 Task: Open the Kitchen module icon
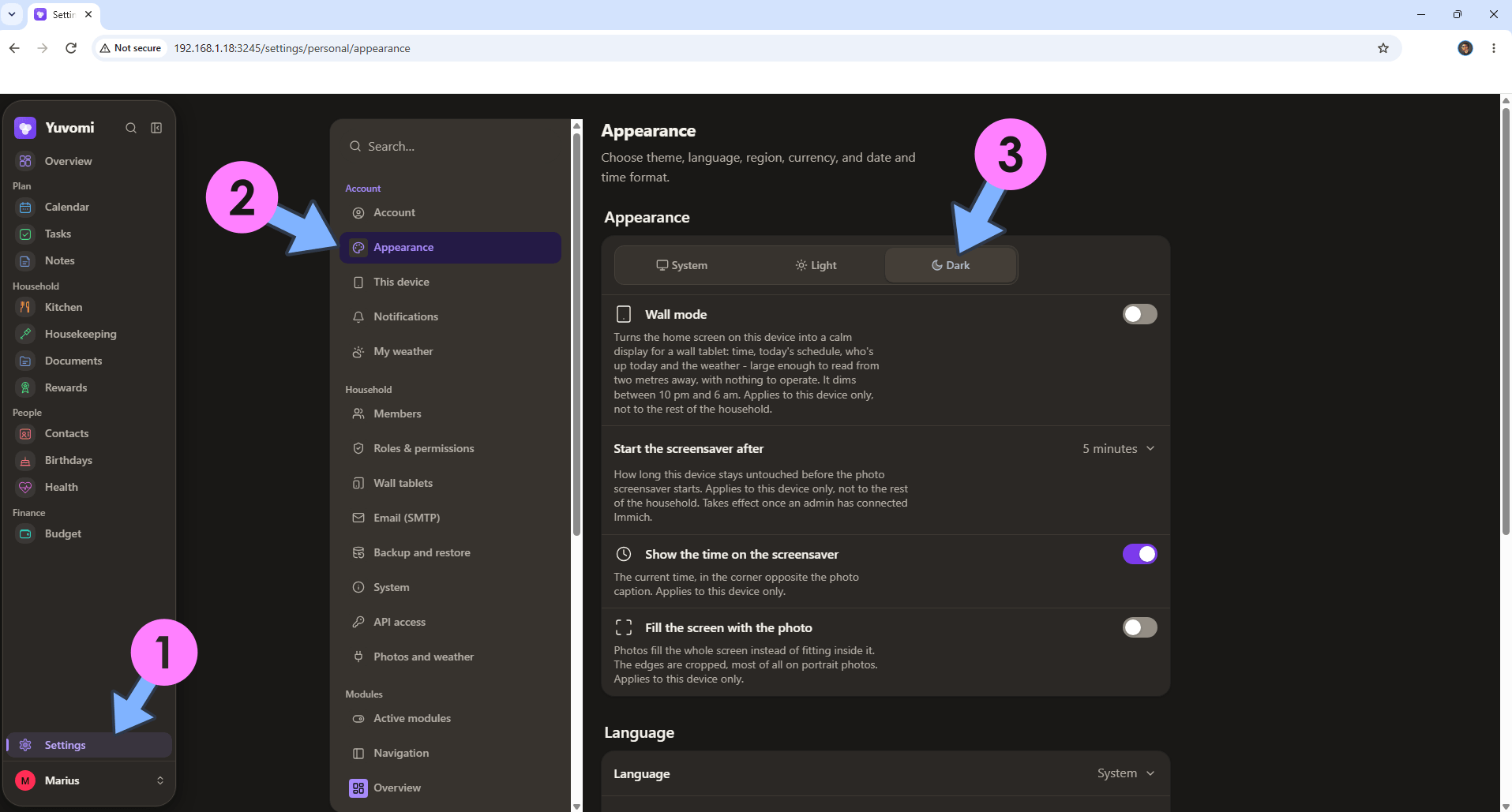coord(25,307)
